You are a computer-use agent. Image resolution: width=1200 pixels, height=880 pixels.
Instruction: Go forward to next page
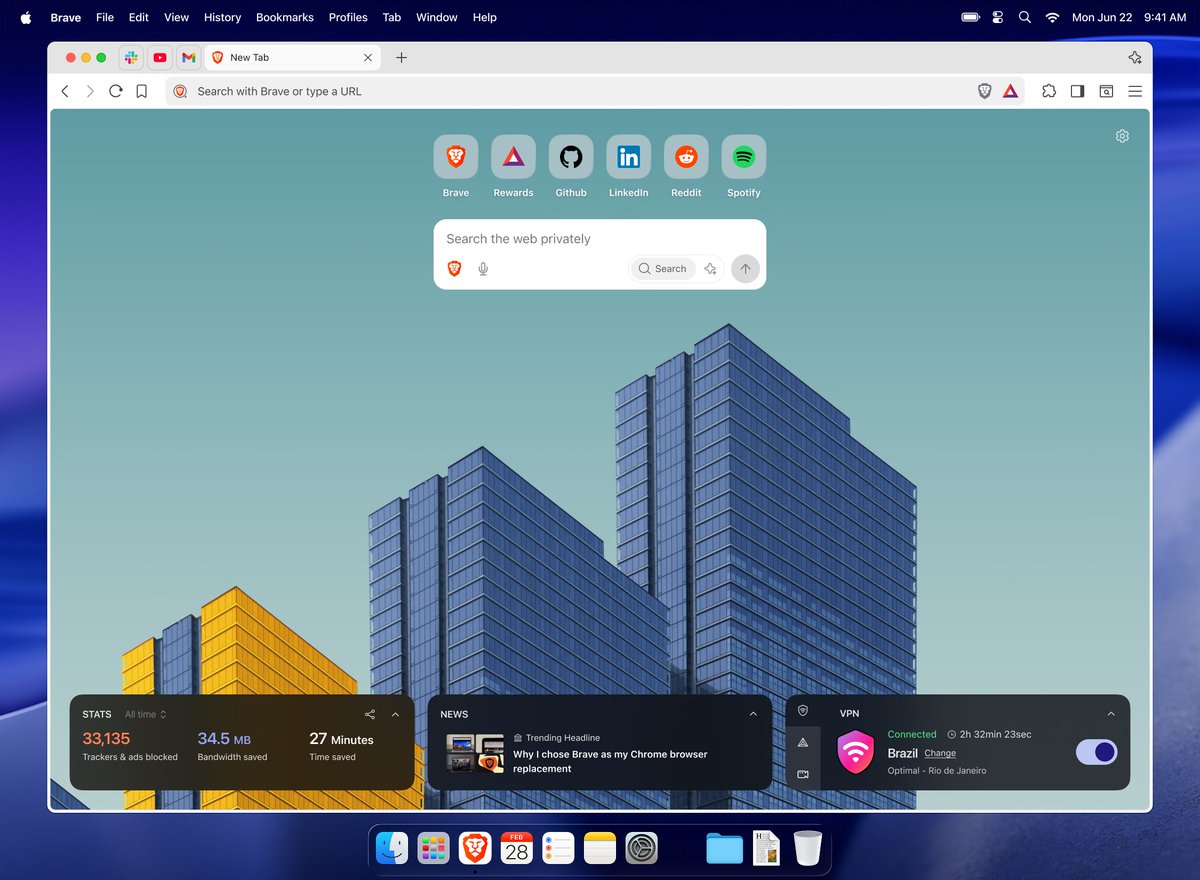coord(90,91)
